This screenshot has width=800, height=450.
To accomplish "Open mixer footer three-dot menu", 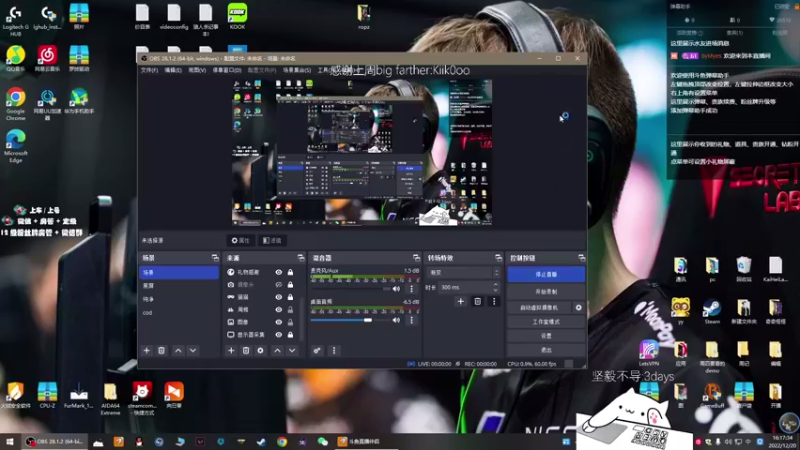I will click(334, 351).
